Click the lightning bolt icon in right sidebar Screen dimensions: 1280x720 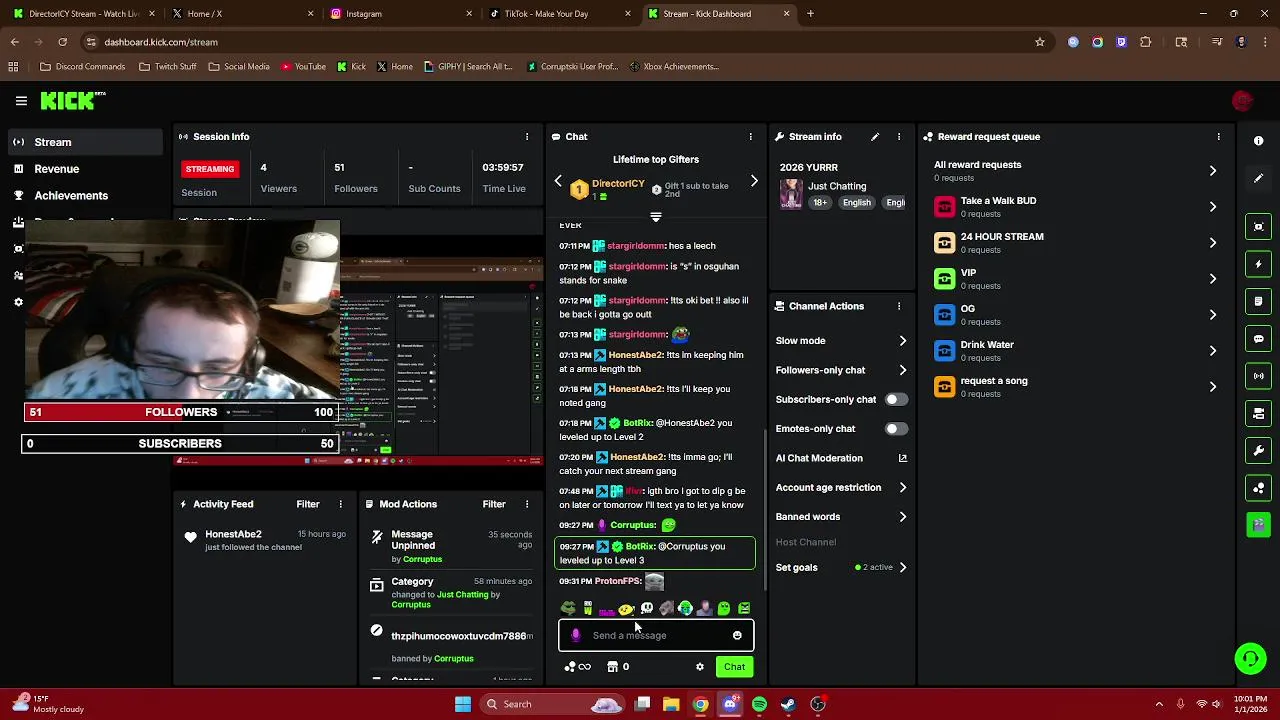click(1259, 264)
